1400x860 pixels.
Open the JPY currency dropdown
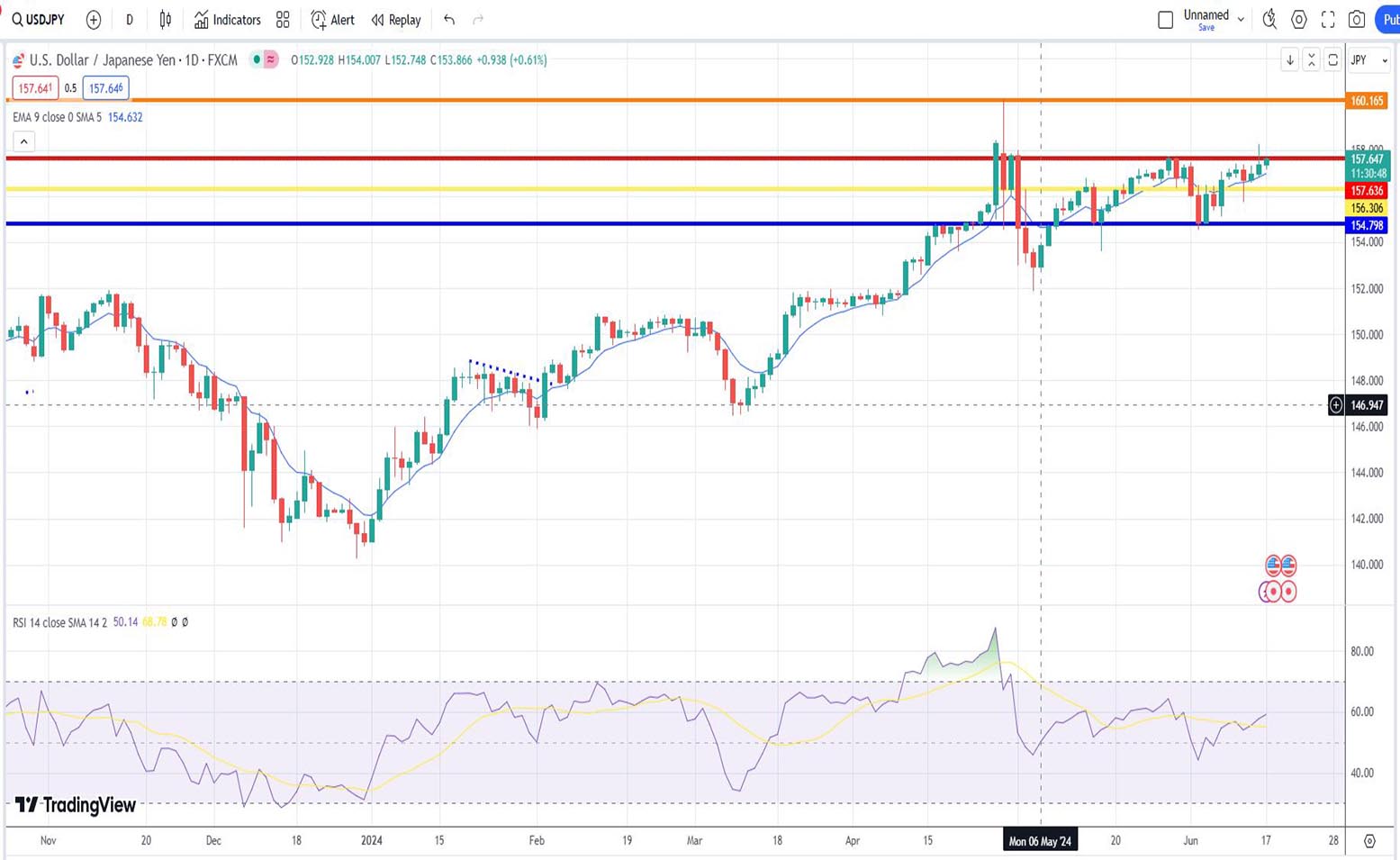point(1369,60)
